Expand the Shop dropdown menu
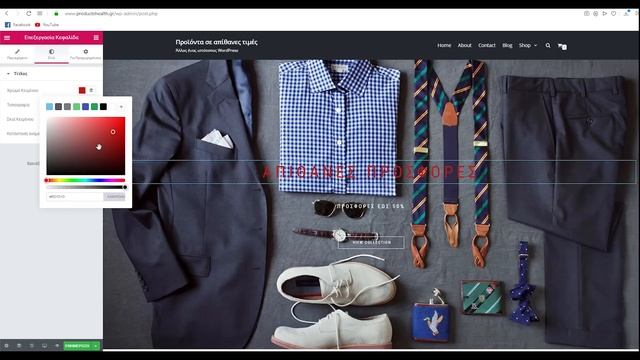 (x=528, y=45)
